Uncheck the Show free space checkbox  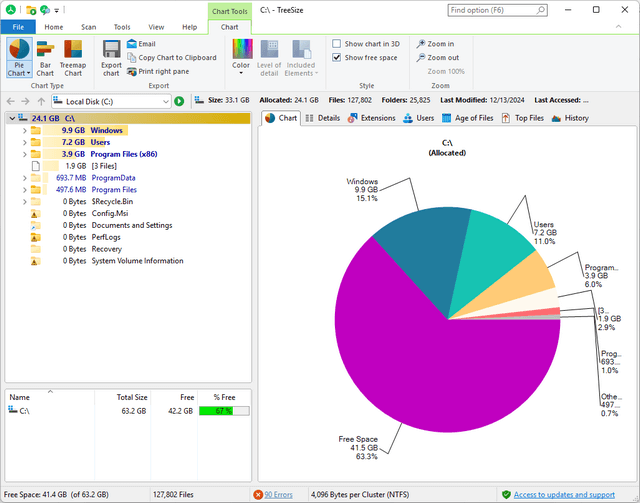337,58
